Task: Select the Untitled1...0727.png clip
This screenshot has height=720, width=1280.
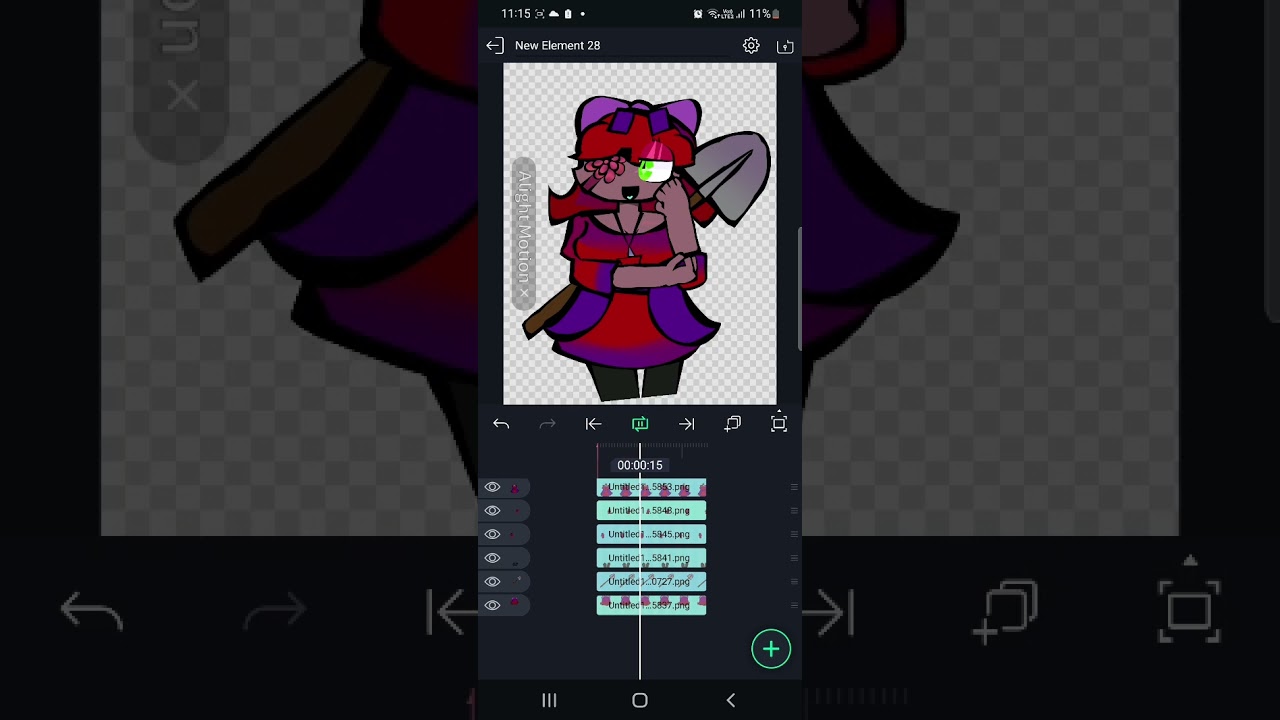Action: tap(651, 581)
